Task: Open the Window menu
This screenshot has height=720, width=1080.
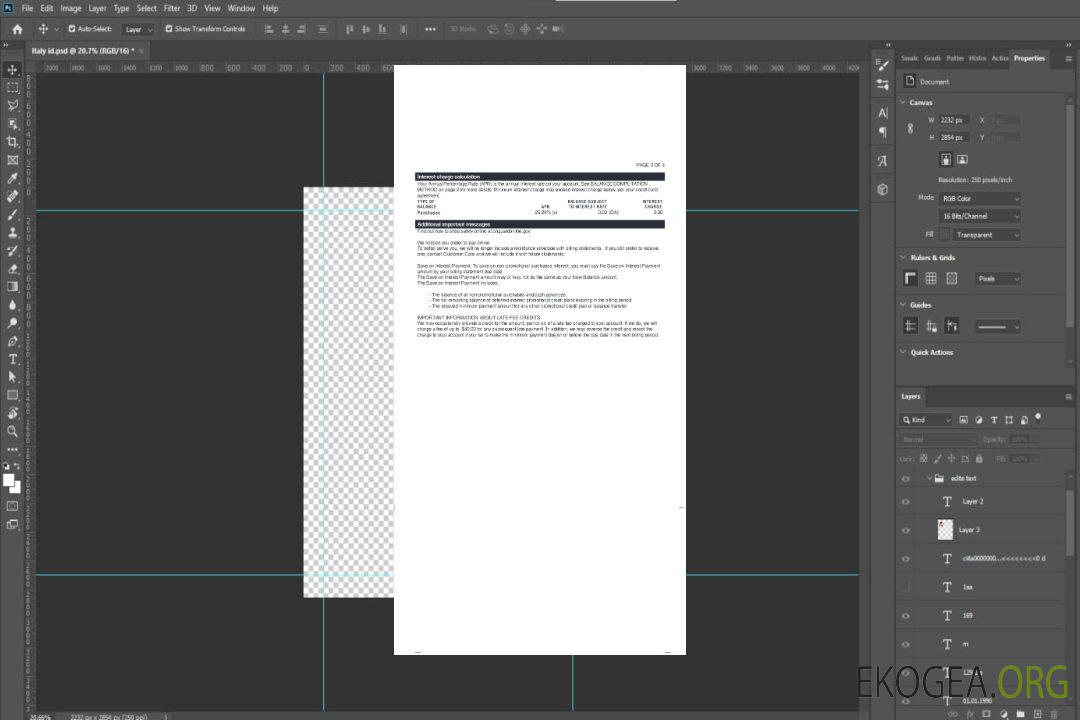Action: 241,8
